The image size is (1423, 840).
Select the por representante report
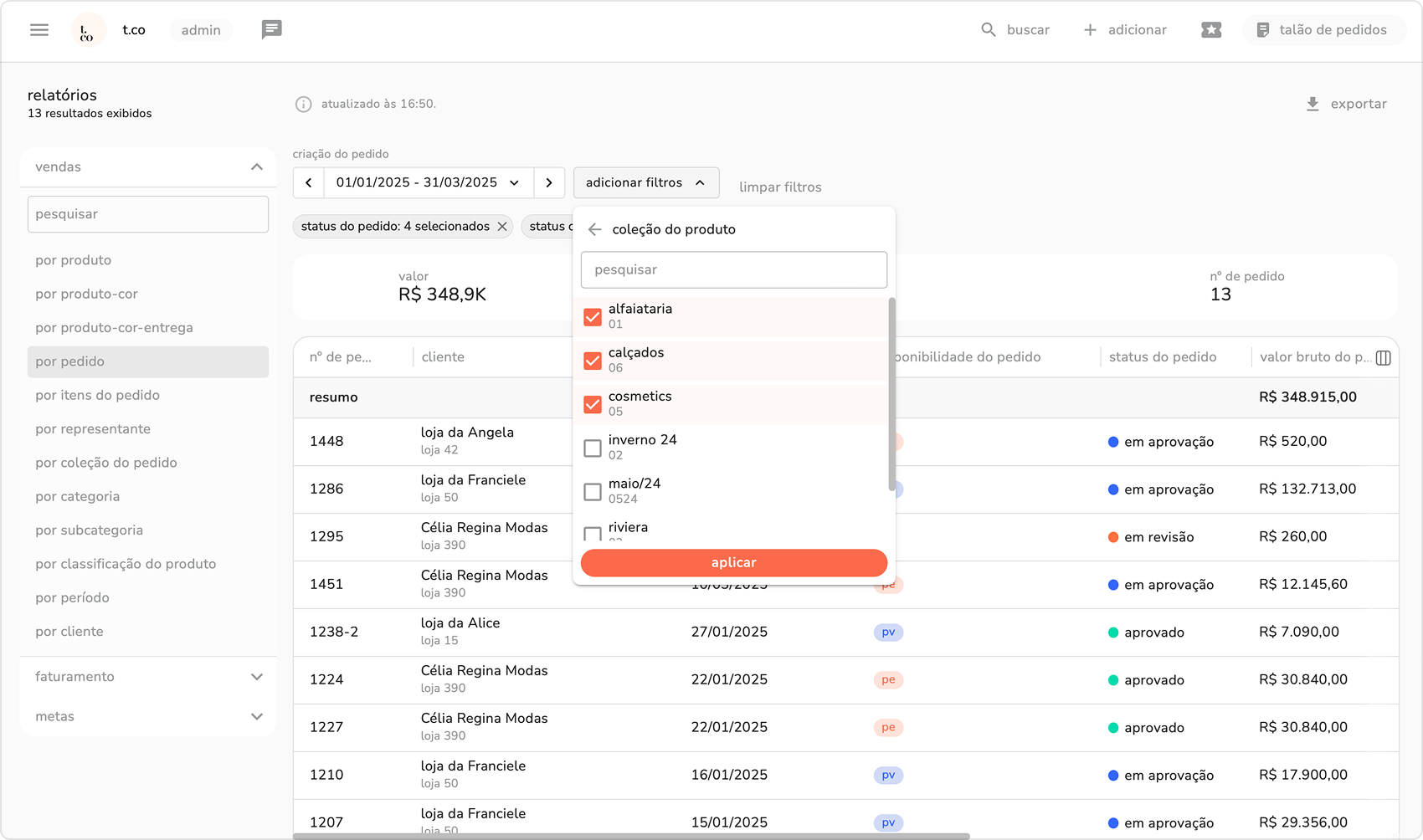(x=93, y=429)
